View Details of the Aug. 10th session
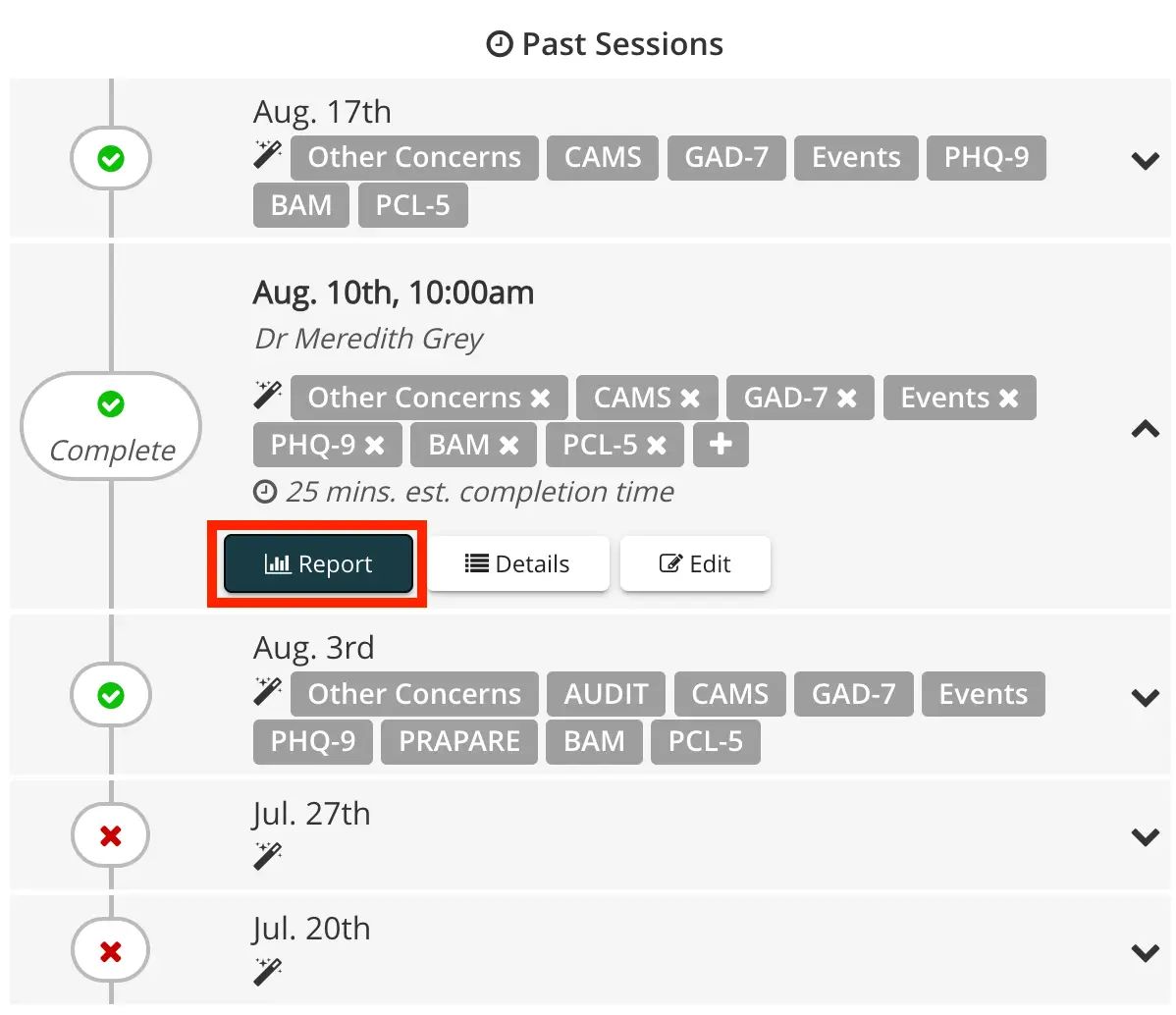Image resolution: width=1176 pixels, height=1015 pixels. point(517,563)
